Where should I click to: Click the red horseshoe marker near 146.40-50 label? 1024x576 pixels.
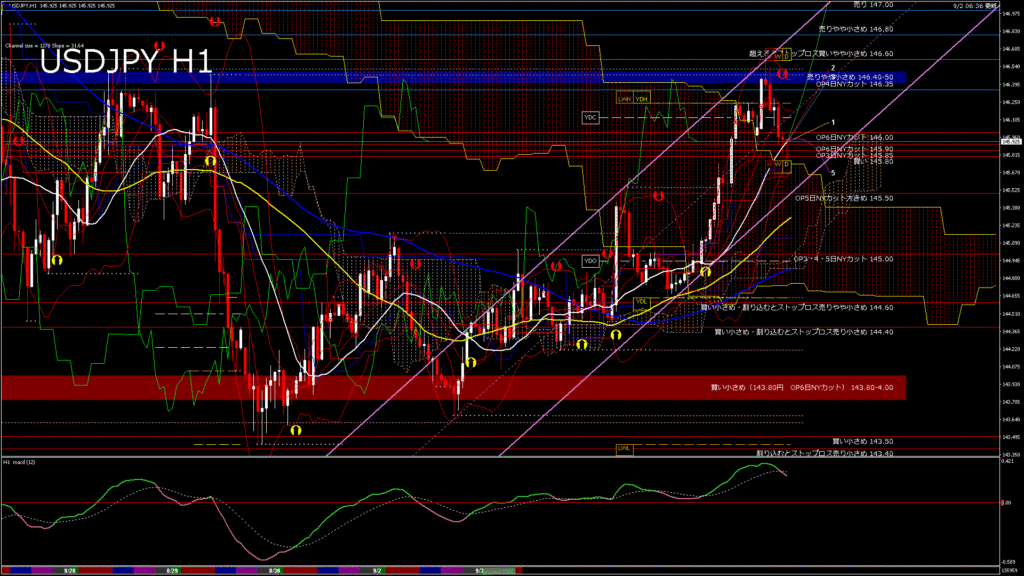783,74
